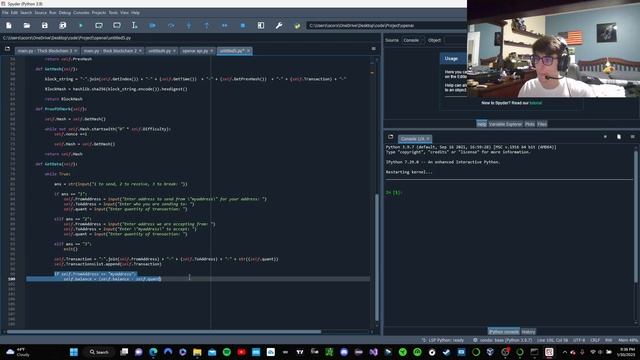Save all open files
This screenshot has width=640, height=360.
pos(62,25)
